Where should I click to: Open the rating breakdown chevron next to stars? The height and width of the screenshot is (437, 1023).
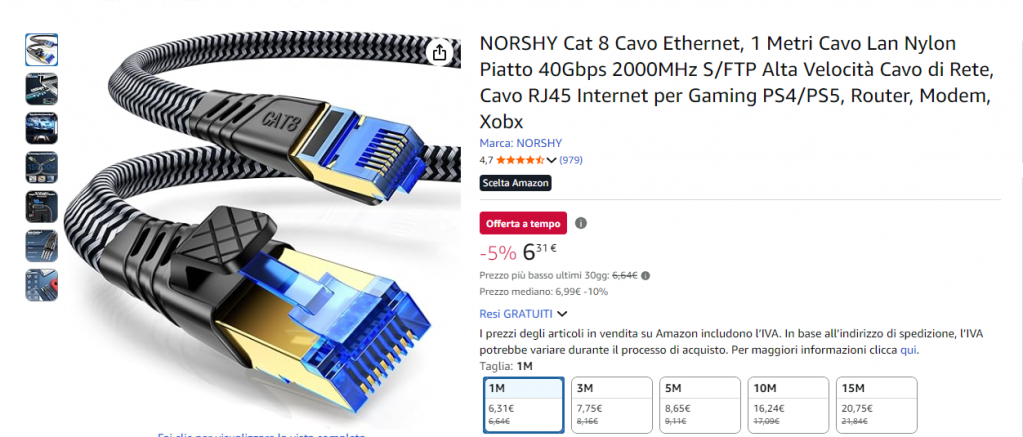[x=551, y=160]
